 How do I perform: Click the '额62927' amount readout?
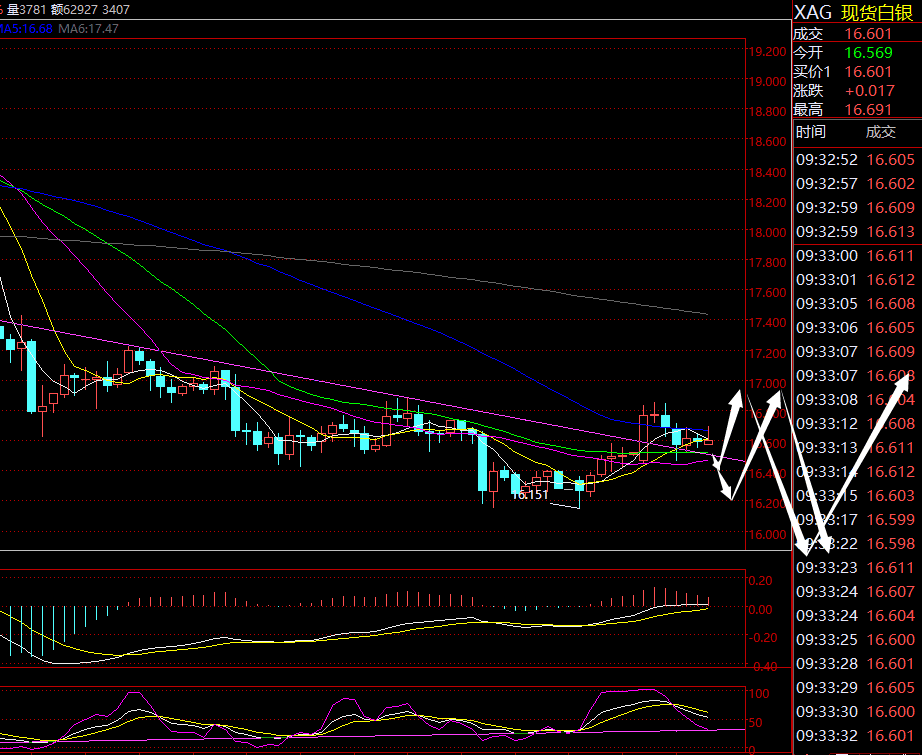coord(74,9)
